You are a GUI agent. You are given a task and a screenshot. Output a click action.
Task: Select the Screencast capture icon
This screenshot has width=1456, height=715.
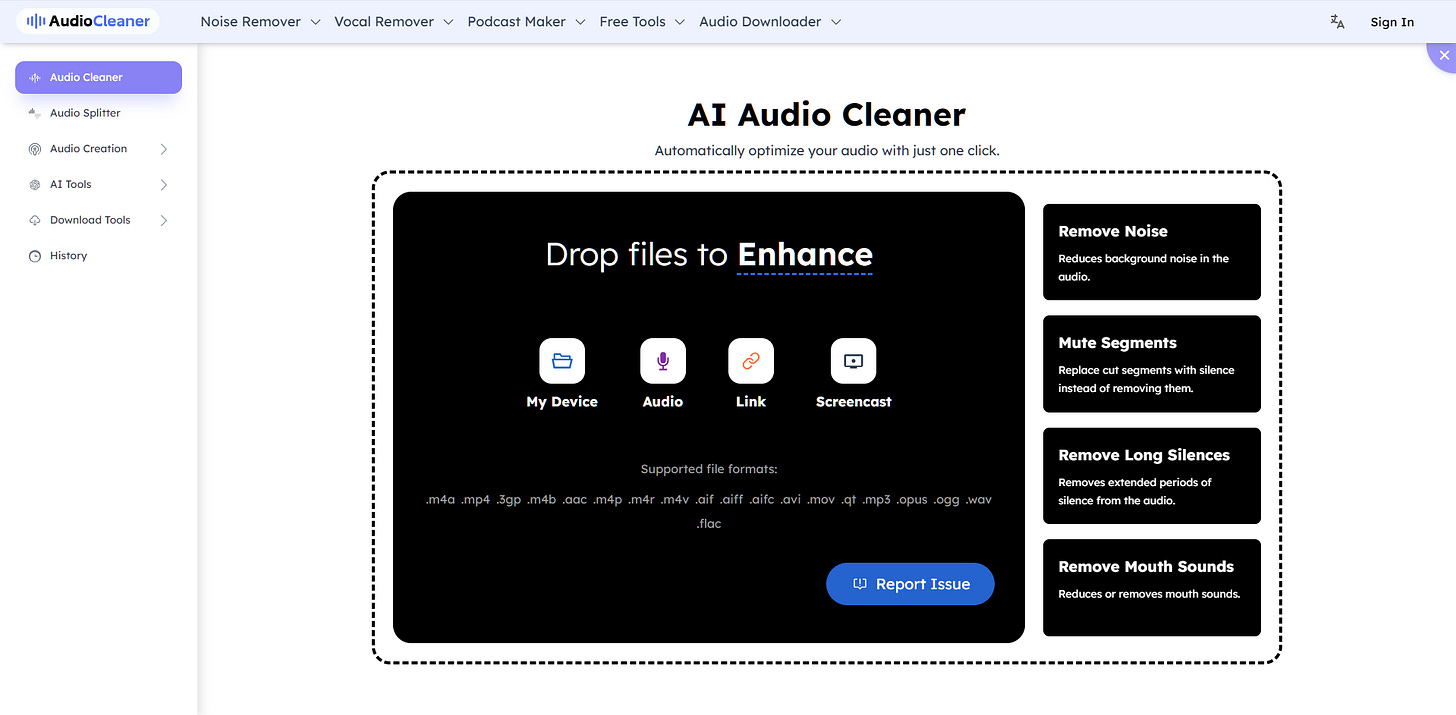pyautogui.click(x=853, y=361)
